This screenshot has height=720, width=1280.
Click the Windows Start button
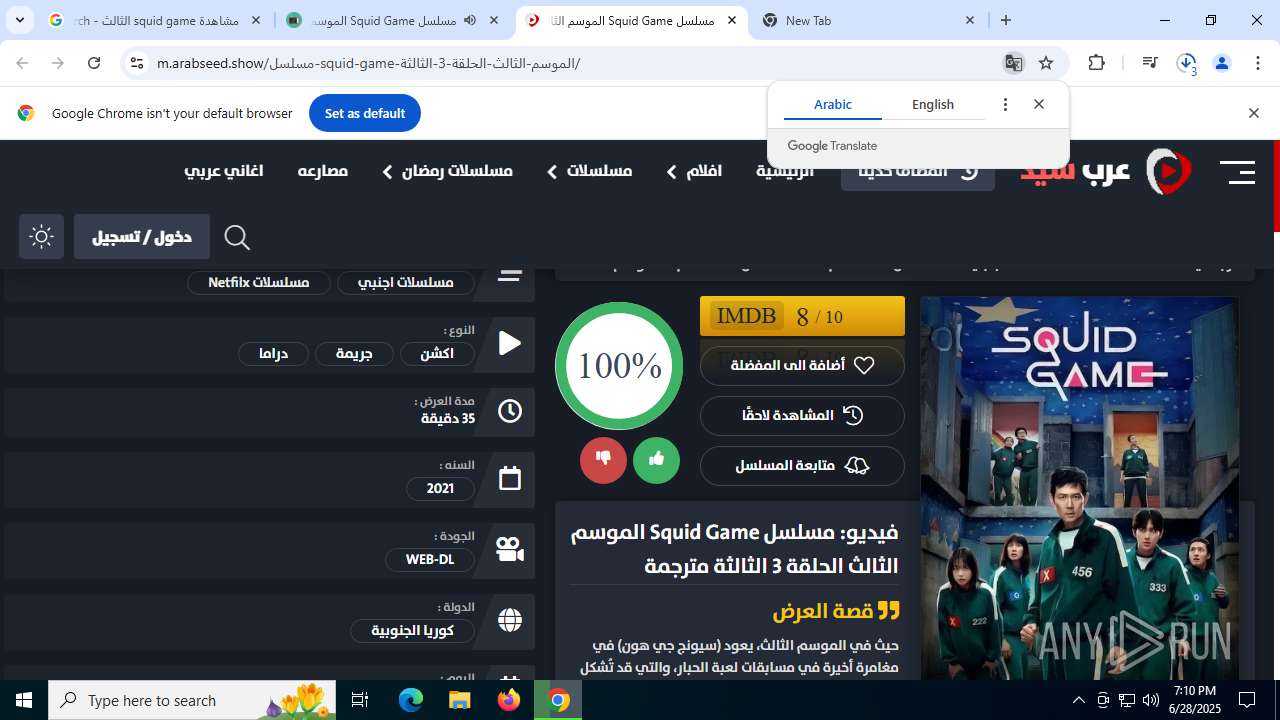click(x=24, y=700)
